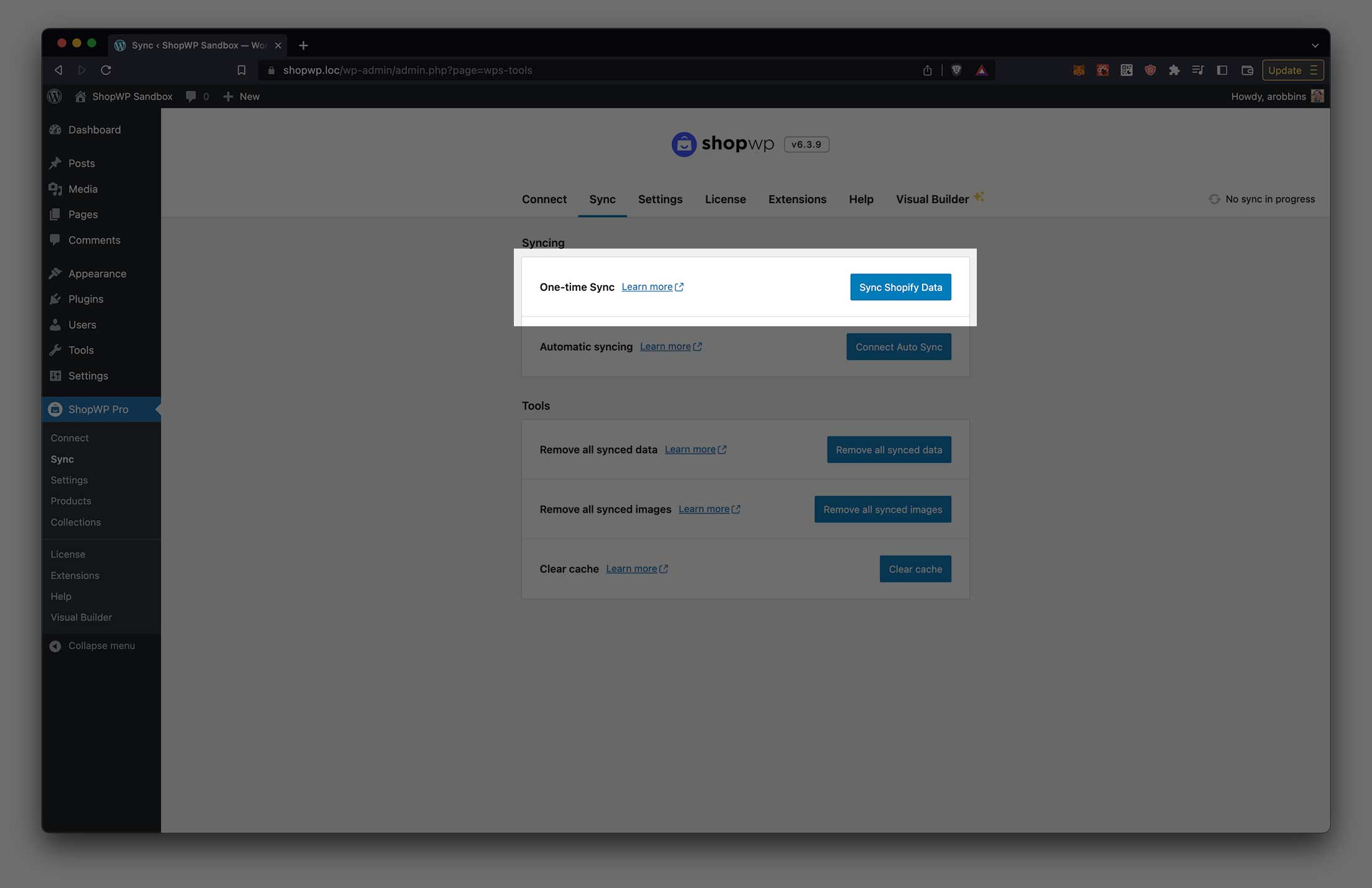Click the ShopWP logo
Viewport: 1372px width, 888px height.
[x=723, y=144]
